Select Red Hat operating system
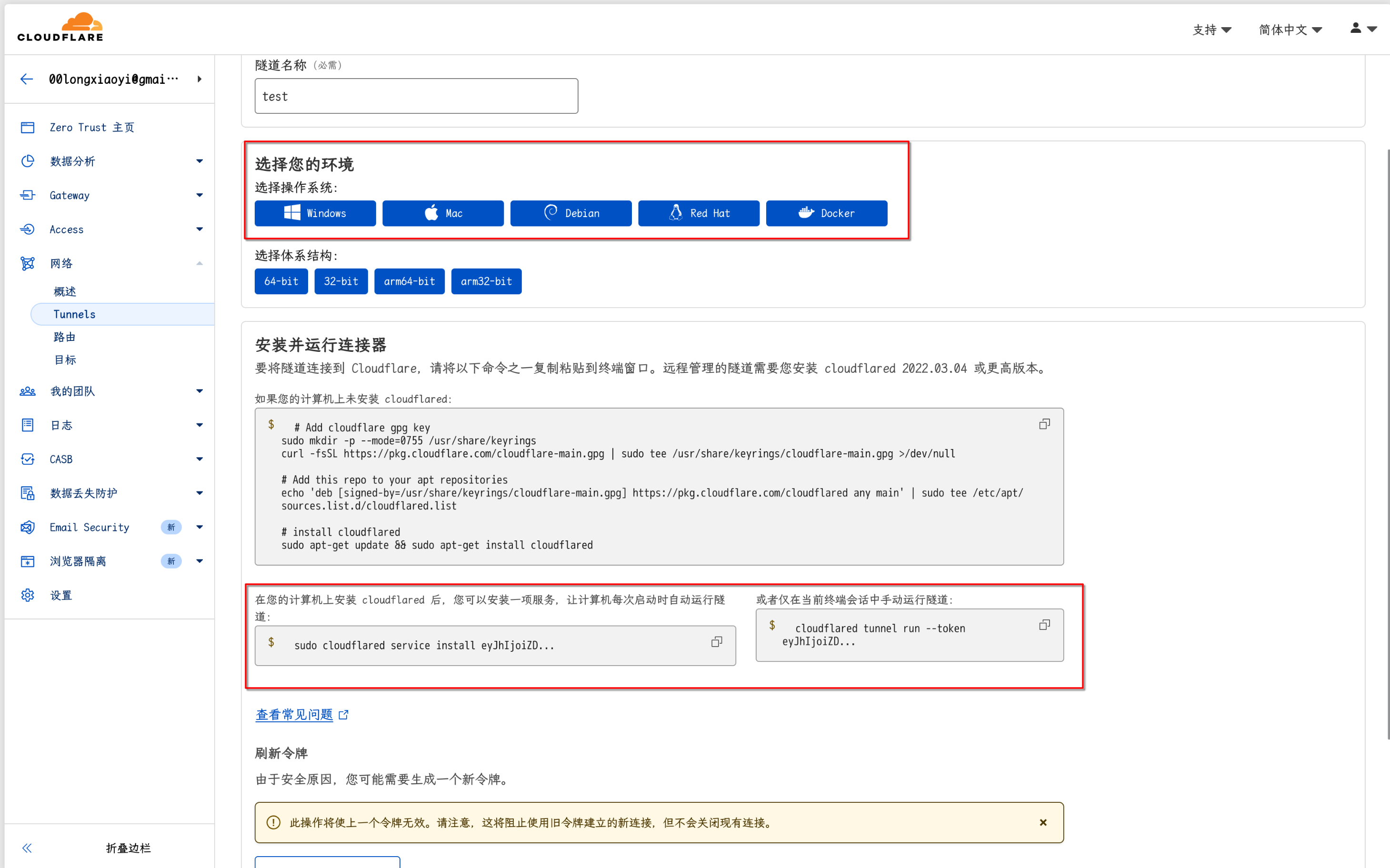The image size is (1390, 868). [699, 214]
